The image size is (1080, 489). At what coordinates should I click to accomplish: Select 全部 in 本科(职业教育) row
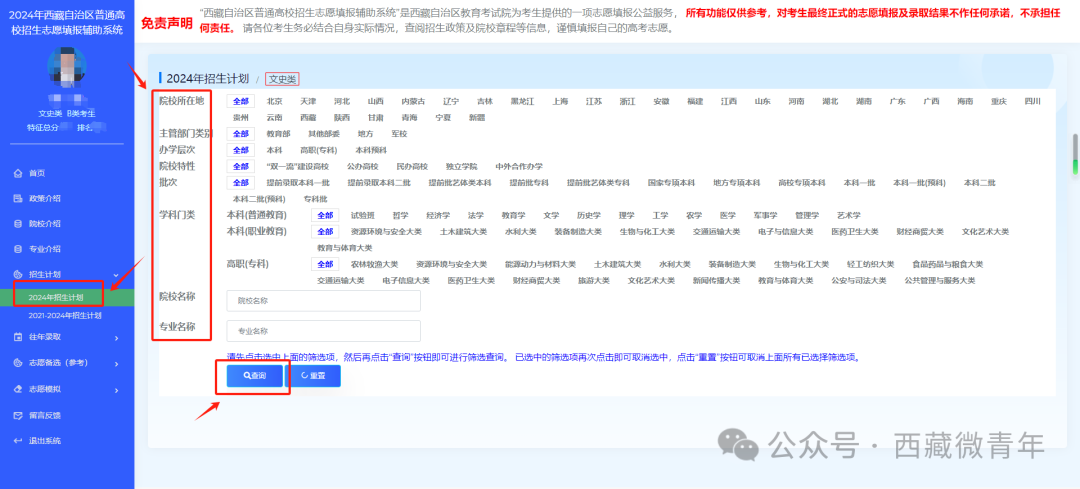(x=324, y=231)
